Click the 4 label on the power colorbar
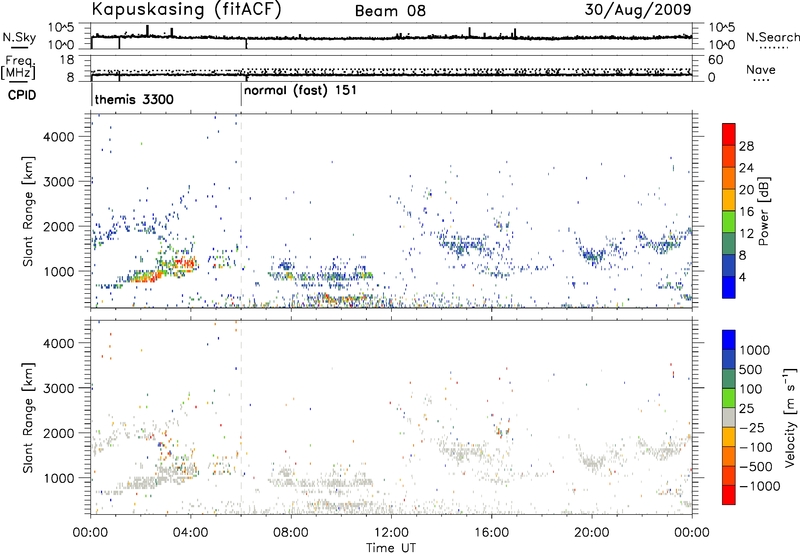The width and height of the screenshot is (800, 554). 742,278
